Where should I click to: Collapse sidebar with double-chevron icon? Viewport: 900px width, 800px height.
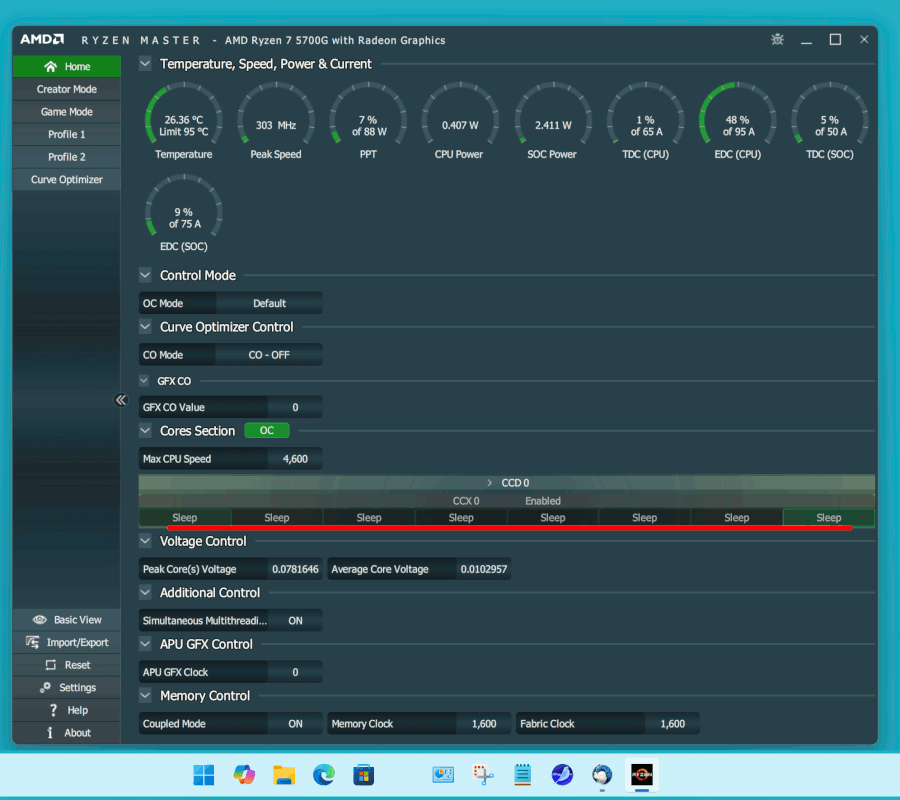[x=121, y=400]
